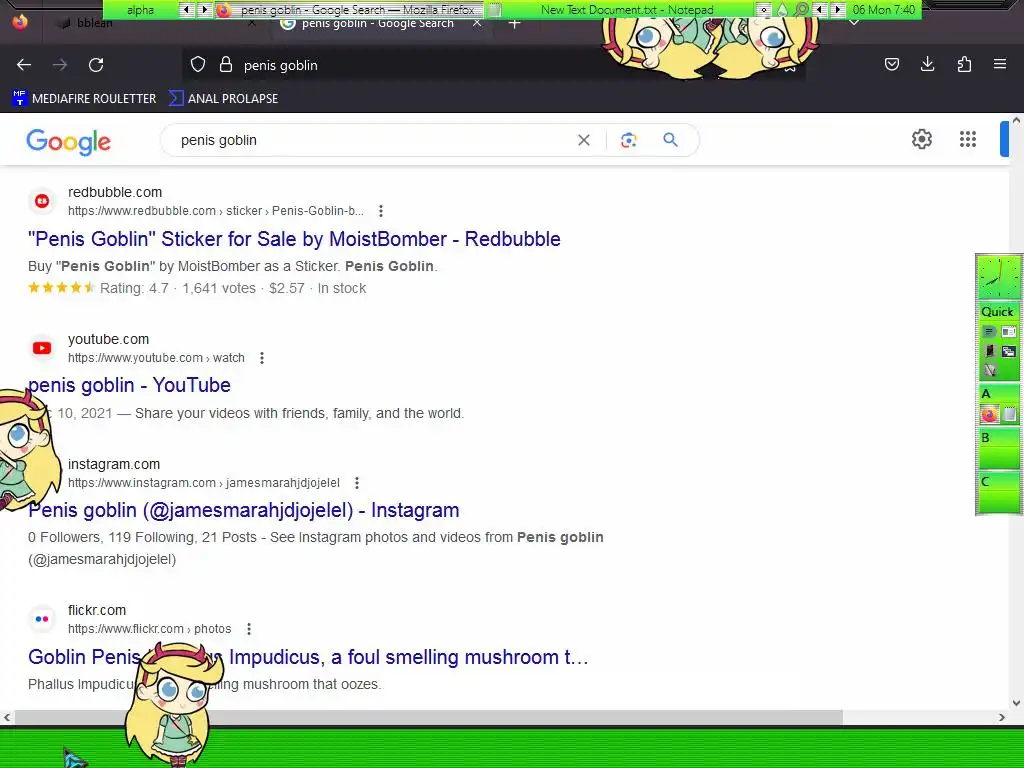Click the Flickr site favicon
Screen dimensions: 1024x768
coord(42,619)
